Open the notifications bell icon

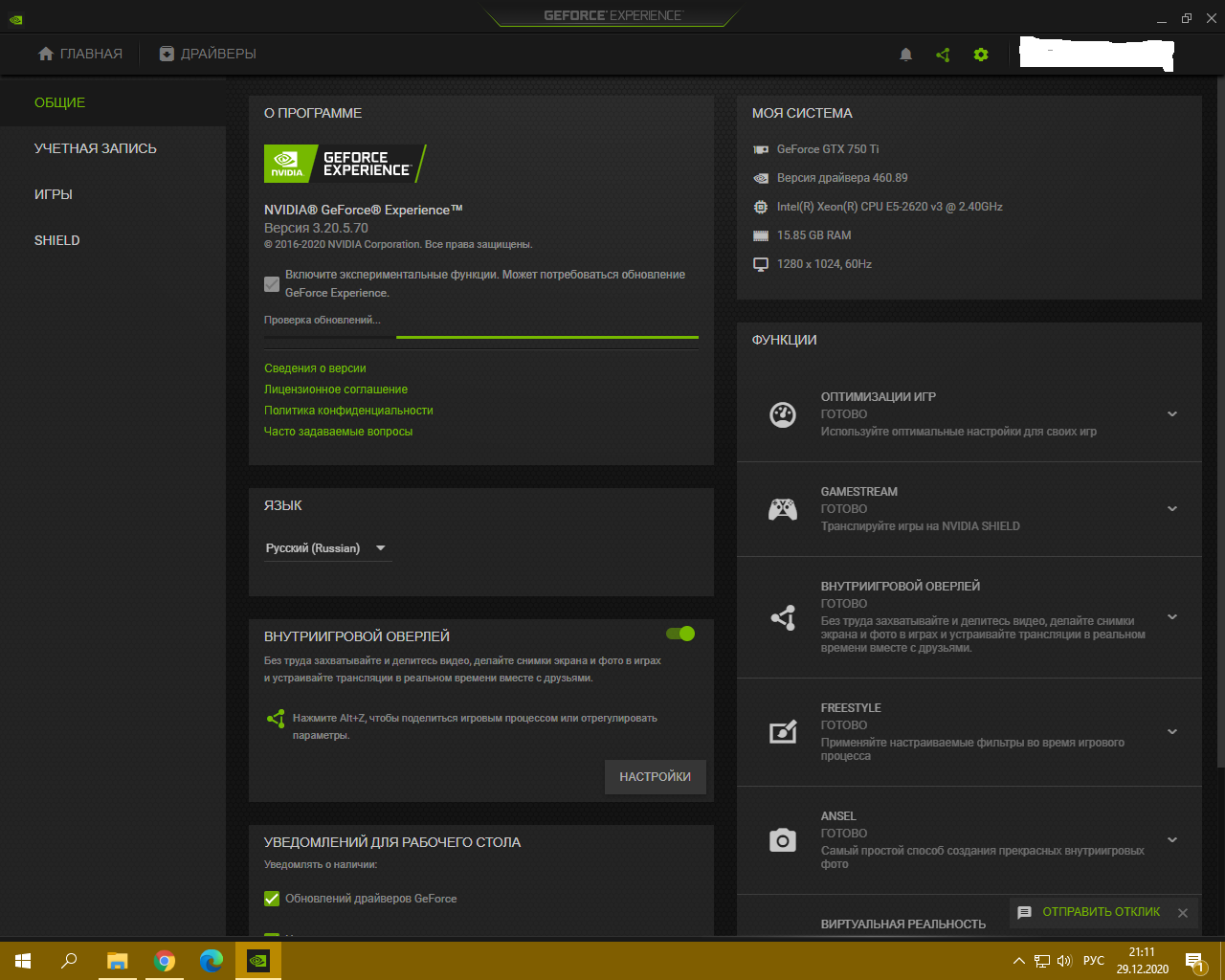(905, 55)
